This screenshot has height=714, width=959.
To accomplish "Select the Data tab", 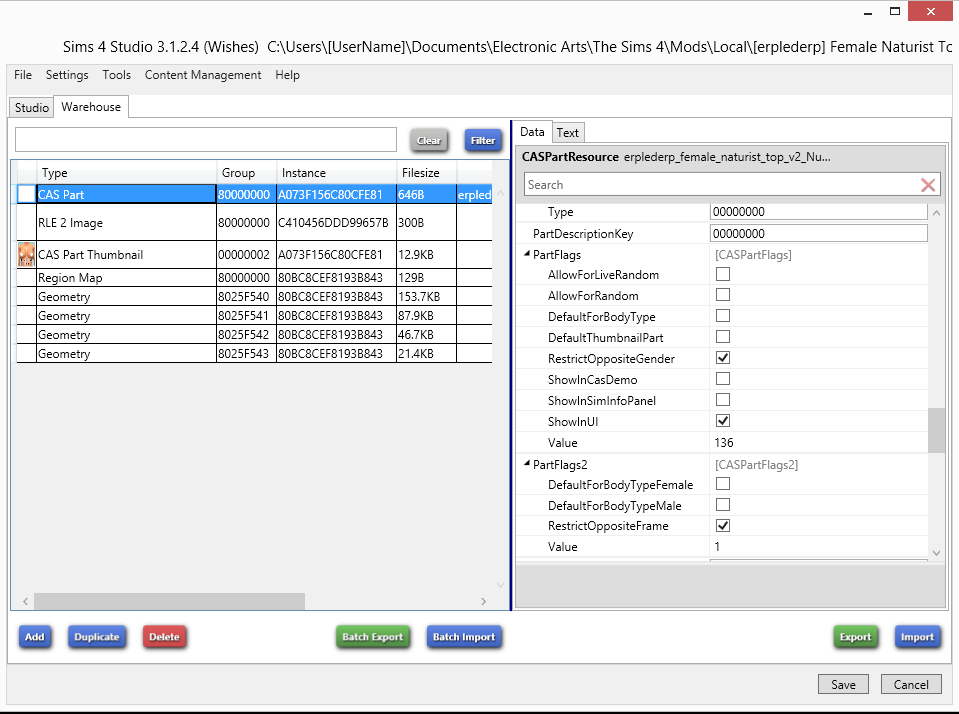I will [532, 132].
